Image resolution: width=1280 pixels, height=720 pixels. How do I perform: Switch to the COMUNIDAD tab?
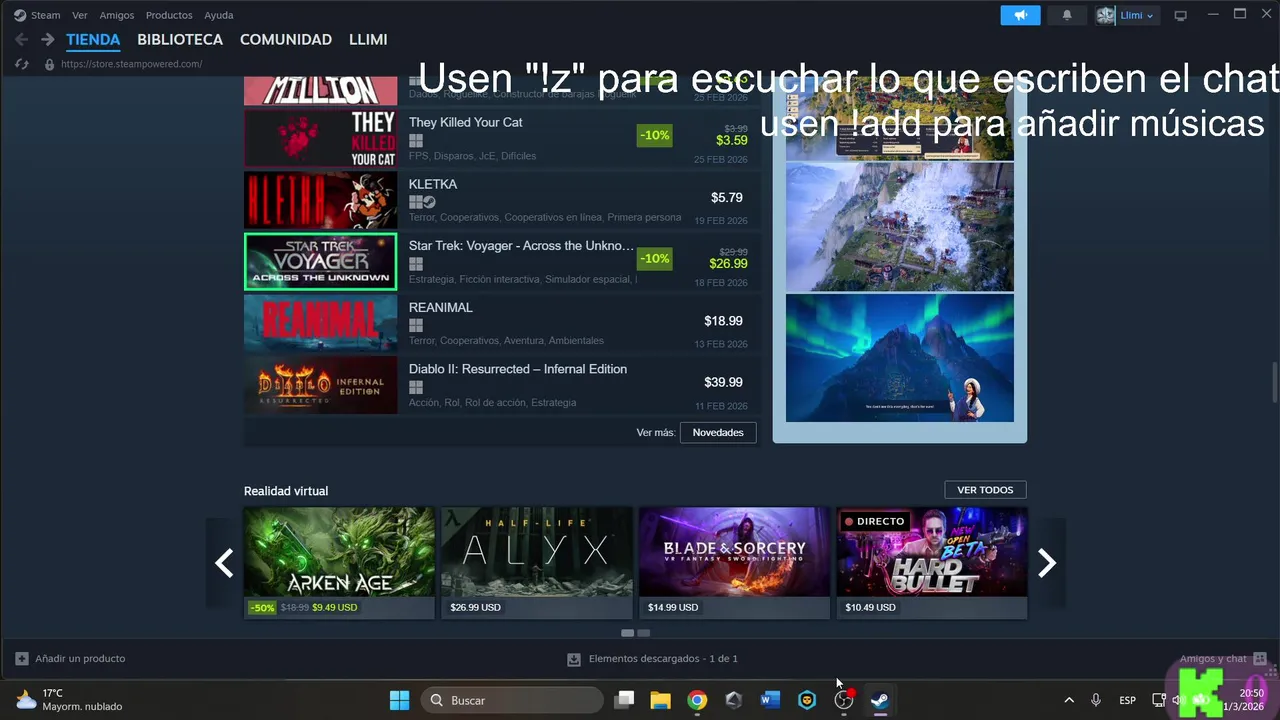(286, 40)
